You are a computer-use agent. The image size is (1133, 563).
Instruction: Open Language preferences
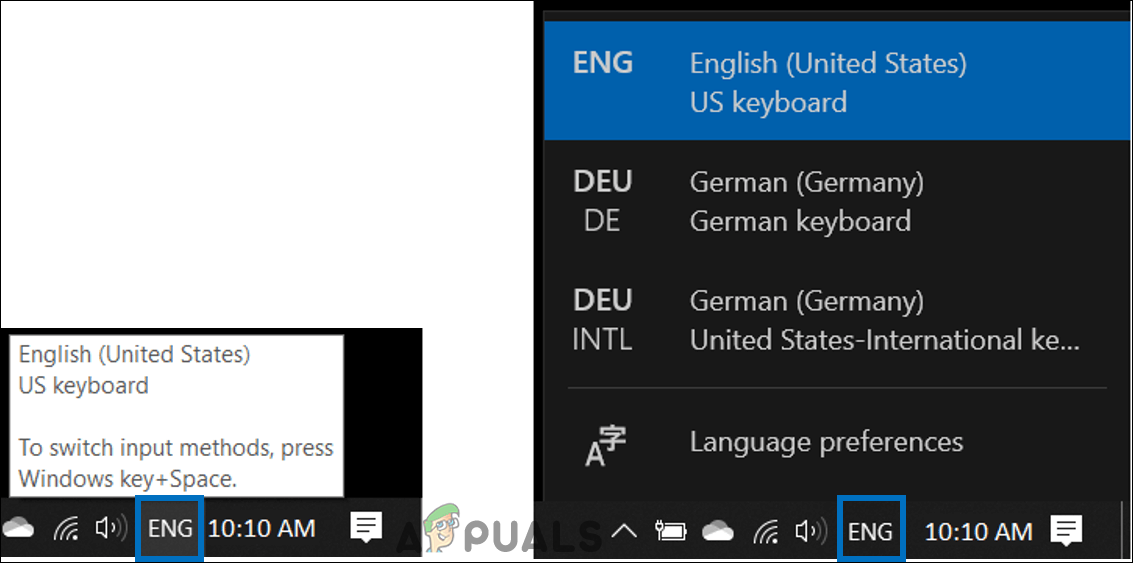tap(826, 442)
